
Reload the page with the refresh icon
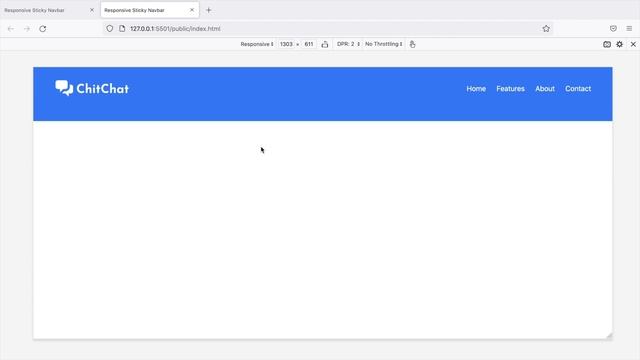point(42,29)
